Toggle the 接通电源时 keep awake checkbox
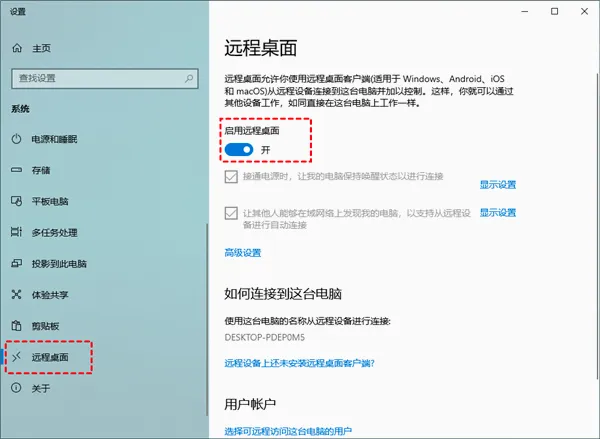The height and width of the screenshot is (439, 600). coord(231,177)
